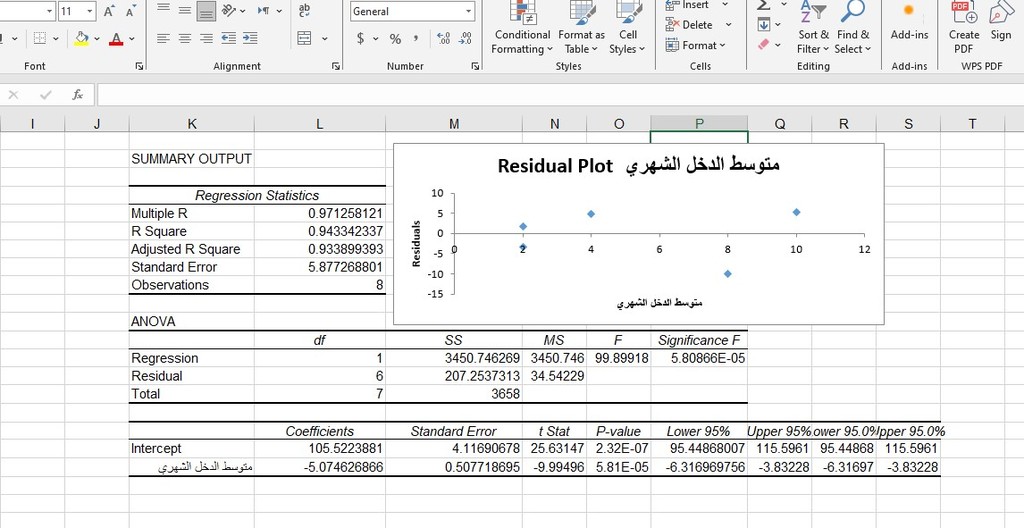Toggle bottom align for cell text

pyautogui.click(x=205, y=11)
